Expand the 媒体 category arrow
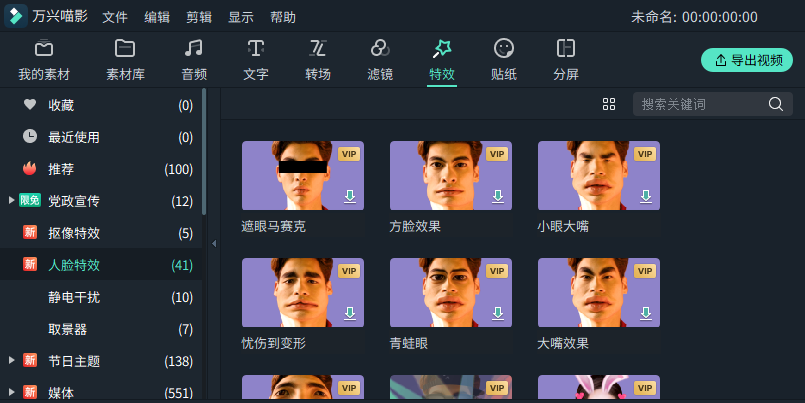The height and width of the screenshot is (403, 805). (x=11, y=392)
